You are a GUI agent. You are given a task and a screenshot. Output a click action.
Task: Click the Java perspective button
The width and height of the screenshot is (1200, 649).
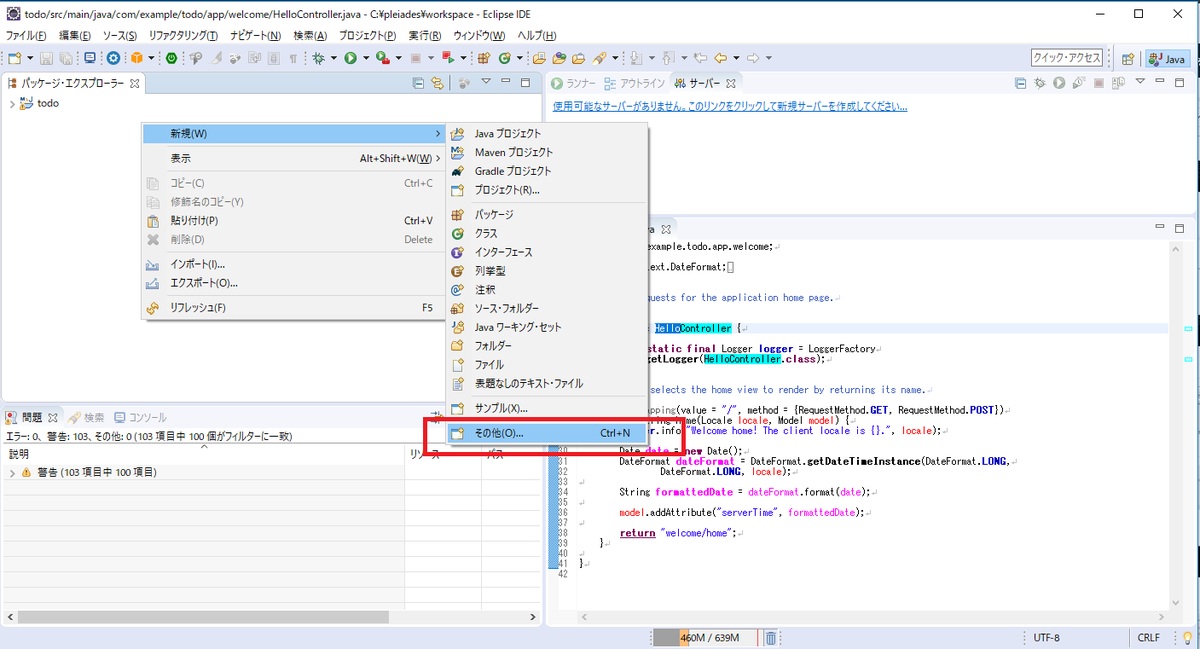1167,58
